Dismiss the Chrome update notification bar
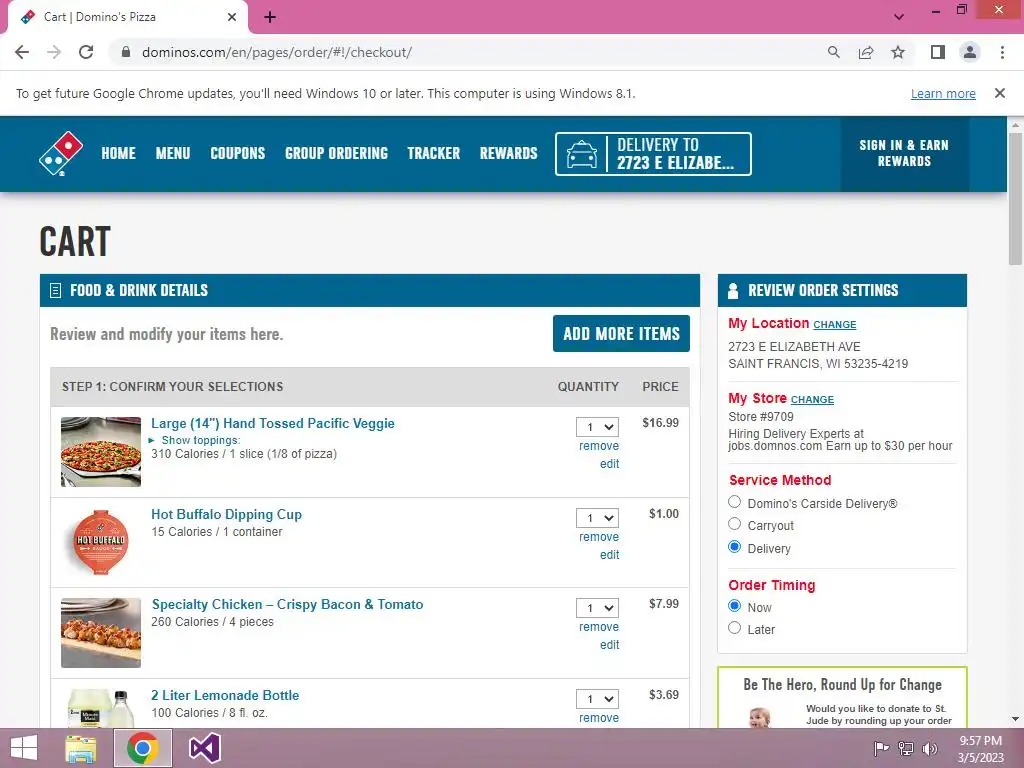The height and width of the screenshot is (768, 1024). coord(1000,93)
